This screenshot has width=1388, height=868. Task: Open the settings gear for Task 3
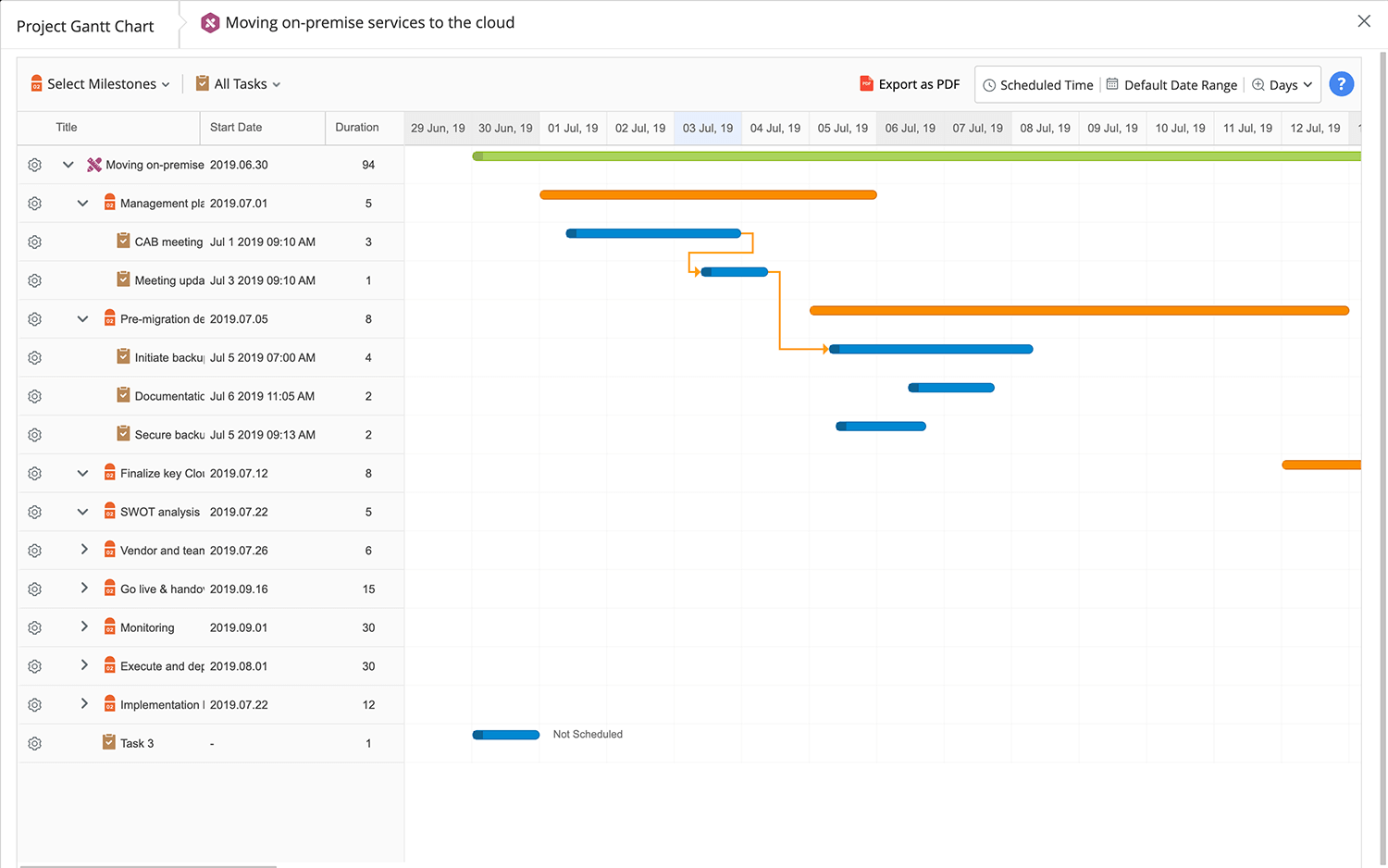(34, 743)
